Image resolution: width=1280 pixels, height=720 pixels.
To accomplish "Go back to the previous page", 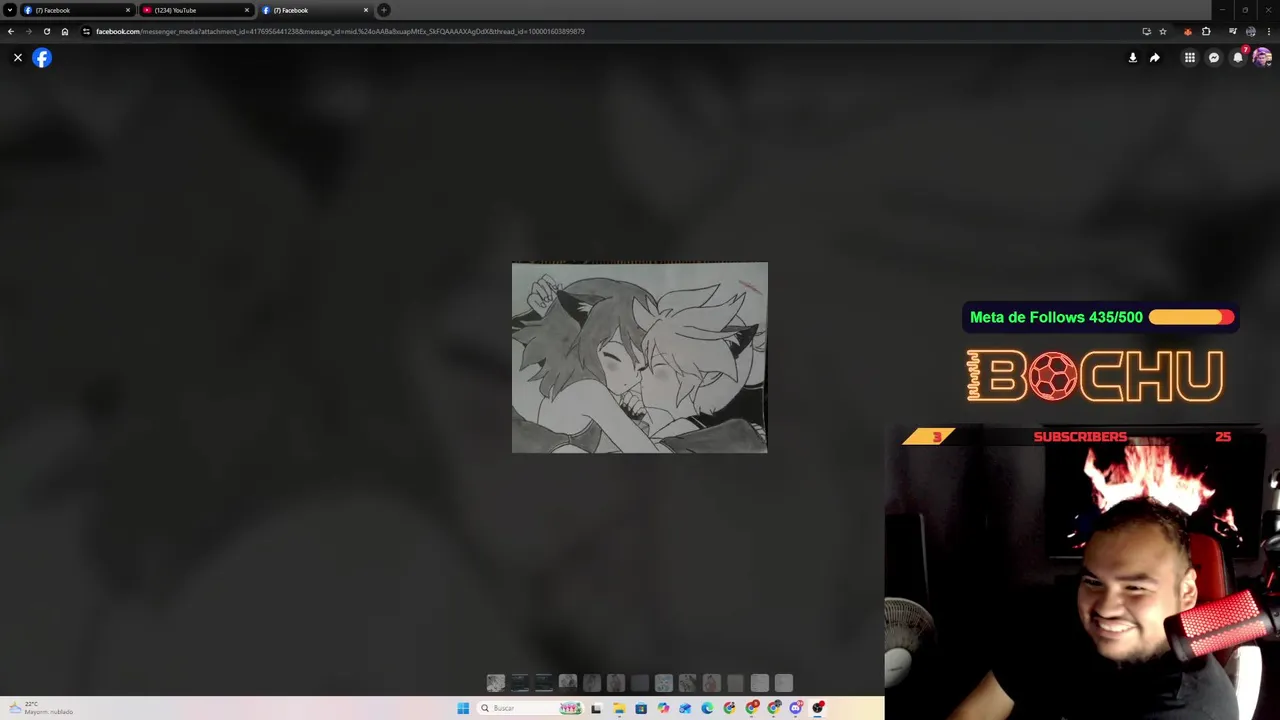I will [x=11, y=31].
